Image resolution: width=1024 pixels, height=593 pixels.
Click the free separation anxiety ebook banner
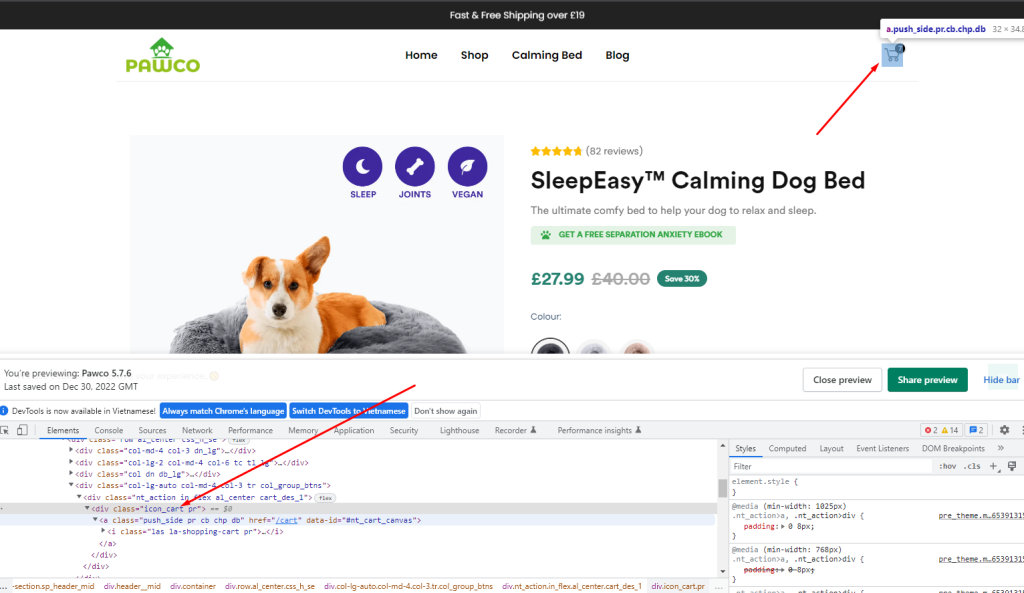click(633, 235)
